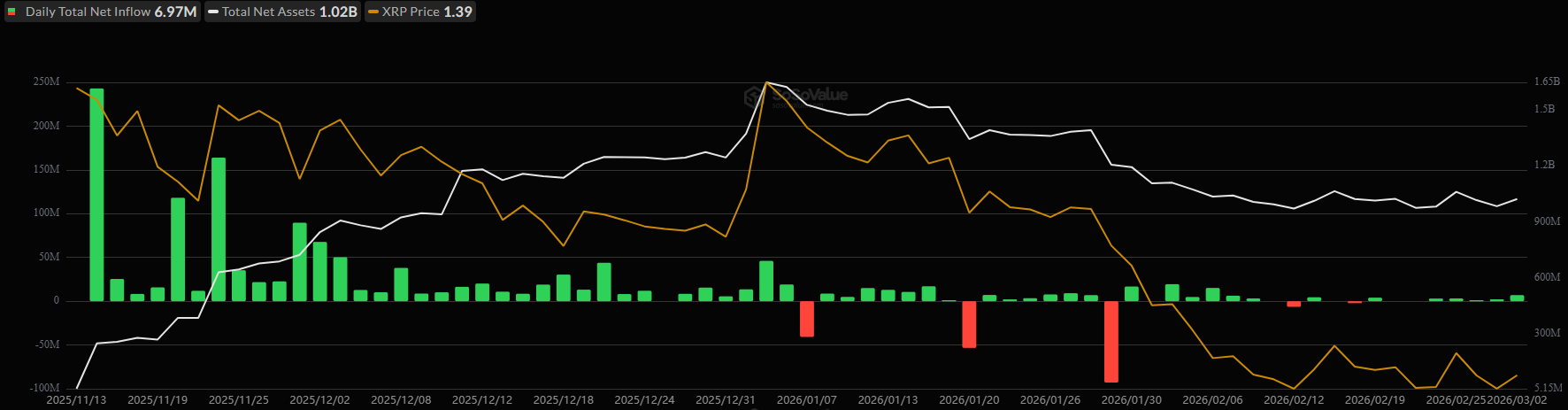The height and width of the screenshot is (410, 1568).
Task: Toggle Daily Total Net Inflow legend
Action: [103, 12]
